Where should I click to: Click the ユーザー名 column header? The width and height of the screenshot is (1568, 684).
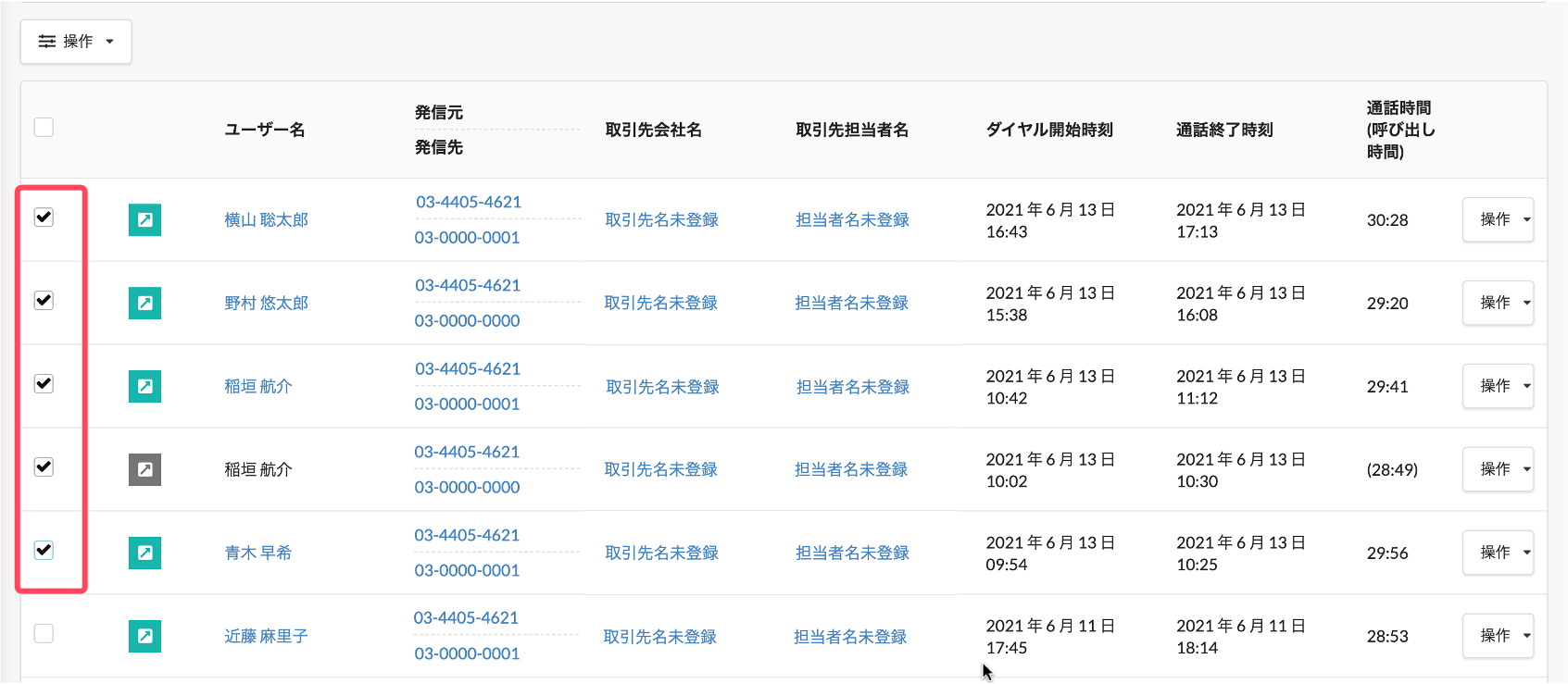point(265,130)
